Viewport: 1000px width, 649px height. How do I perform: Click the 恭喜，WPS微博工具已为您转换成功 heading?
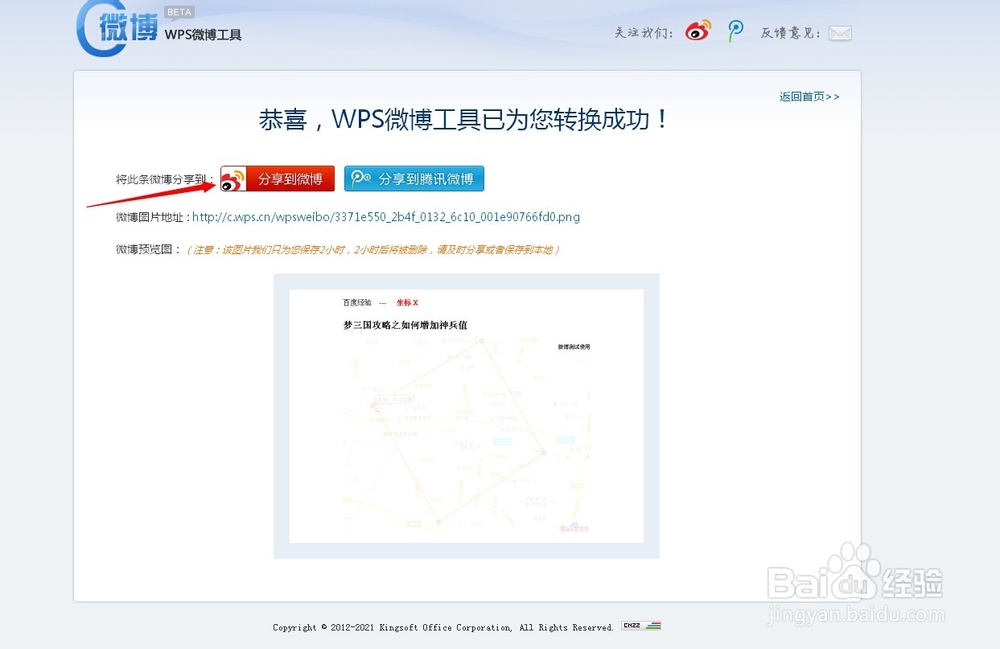coord(464,119)
